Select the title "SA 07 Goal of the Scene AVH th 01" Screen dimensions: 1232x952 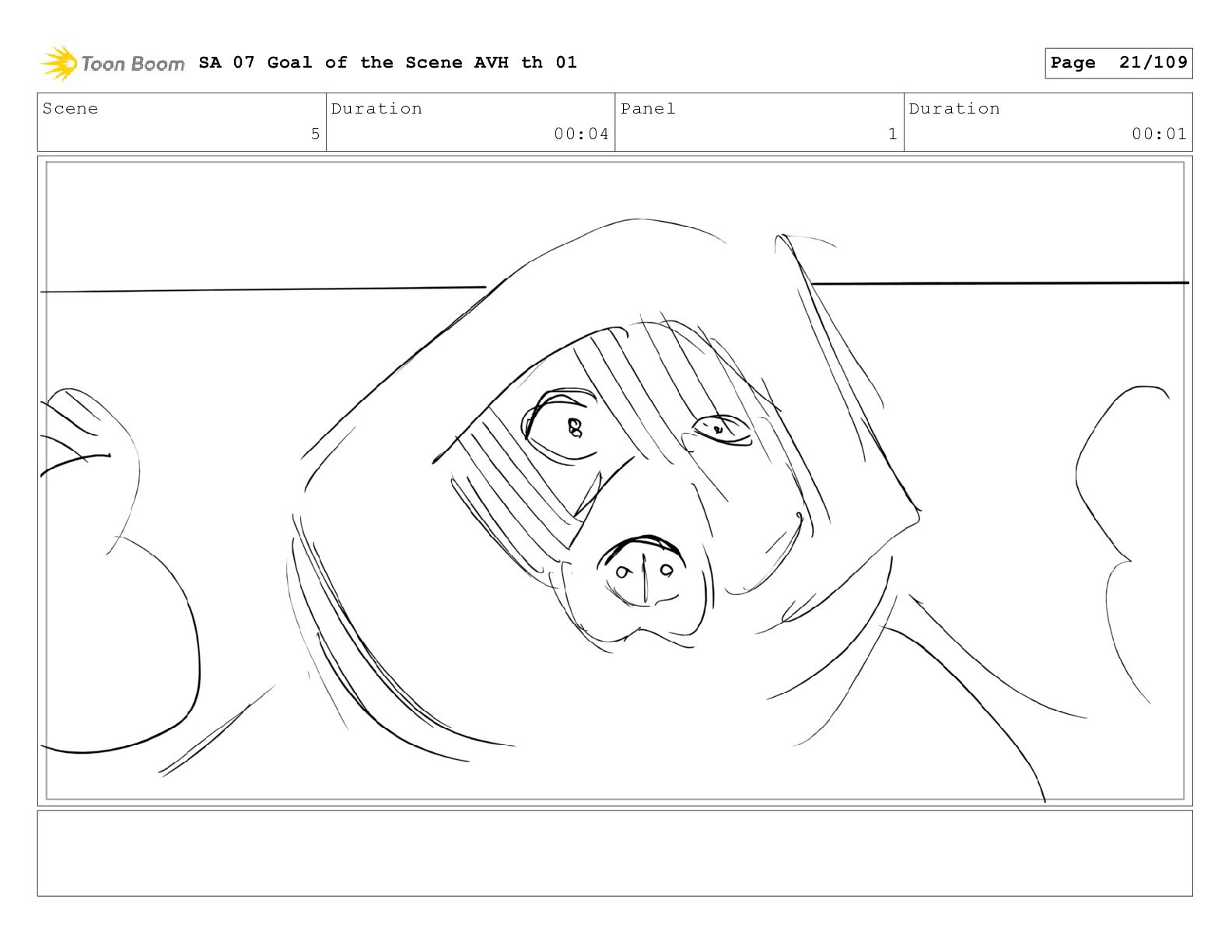388,62
